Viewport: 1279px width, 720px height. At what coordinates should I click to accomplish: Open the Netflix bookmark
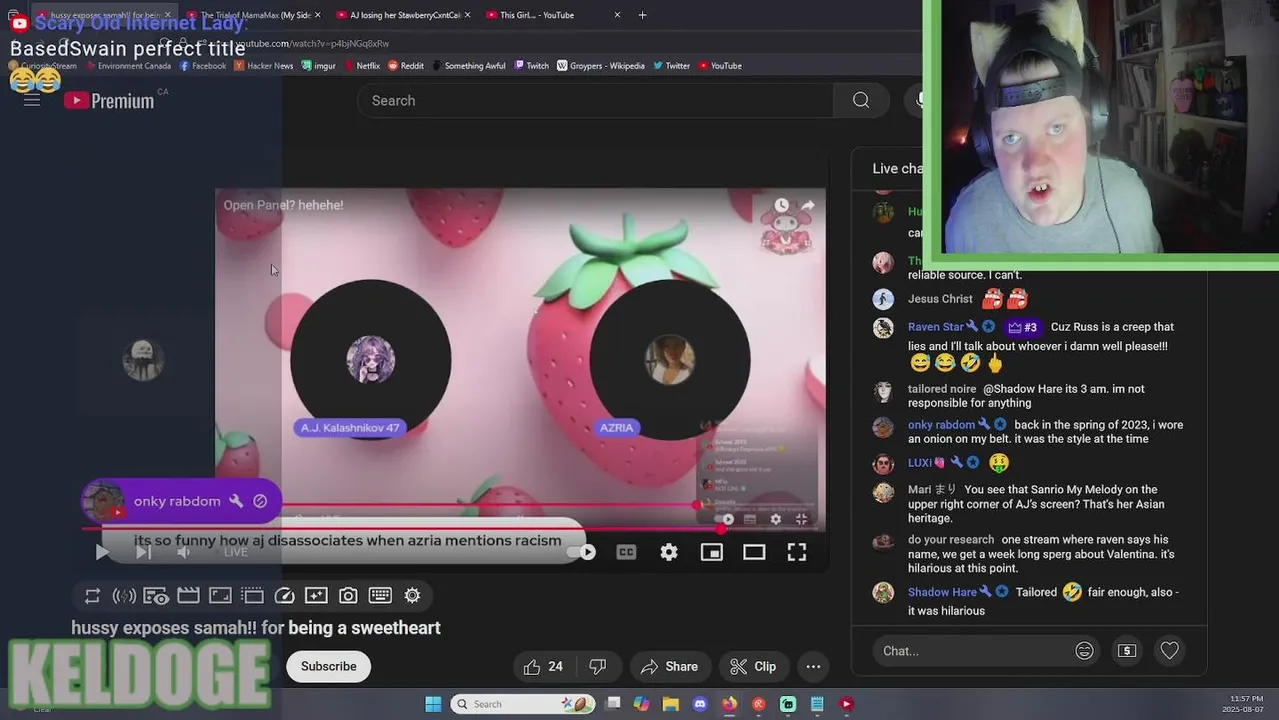pyautogui.click(x=362, y=66)
